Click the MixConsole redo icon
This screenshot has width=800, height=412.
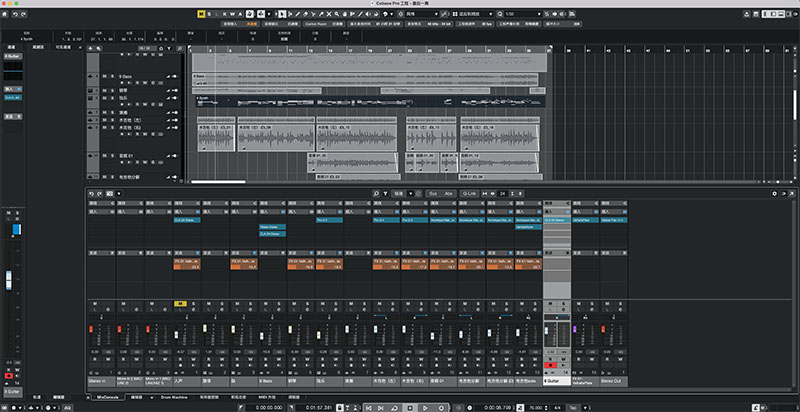coord(99,194)
